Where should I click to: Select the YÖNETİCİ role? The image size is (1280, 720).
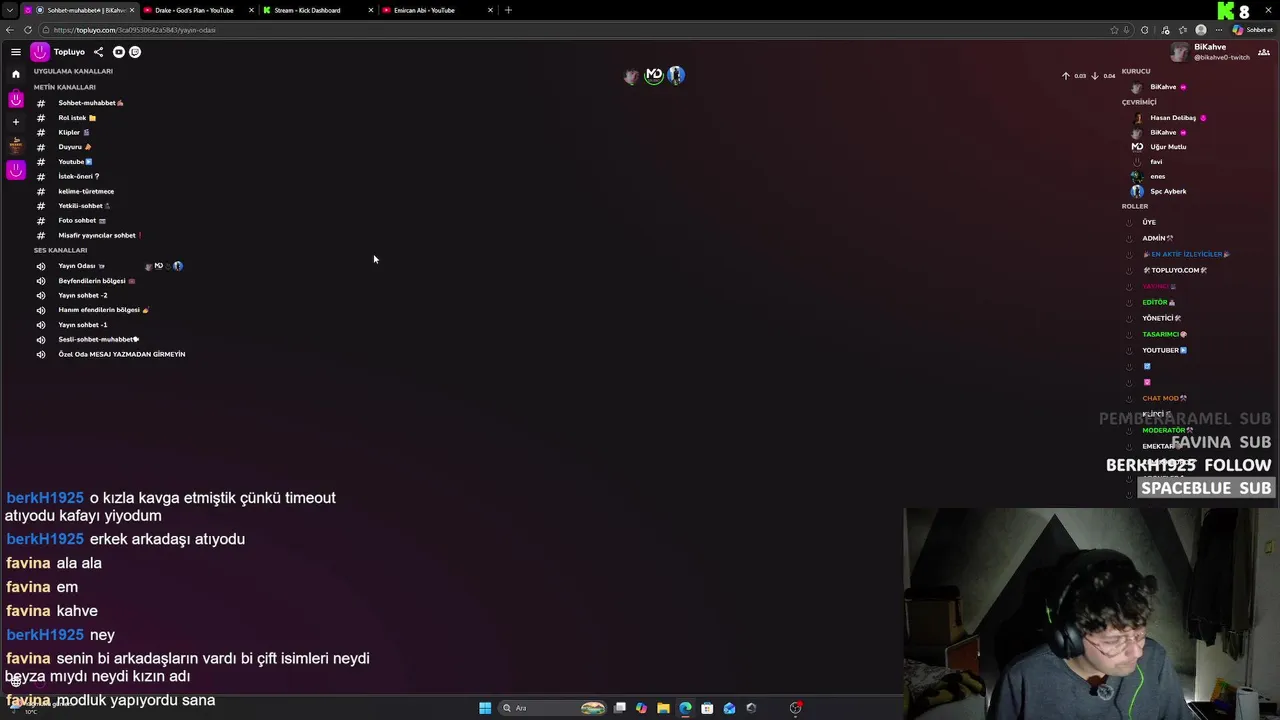(x=1162, y=318)
